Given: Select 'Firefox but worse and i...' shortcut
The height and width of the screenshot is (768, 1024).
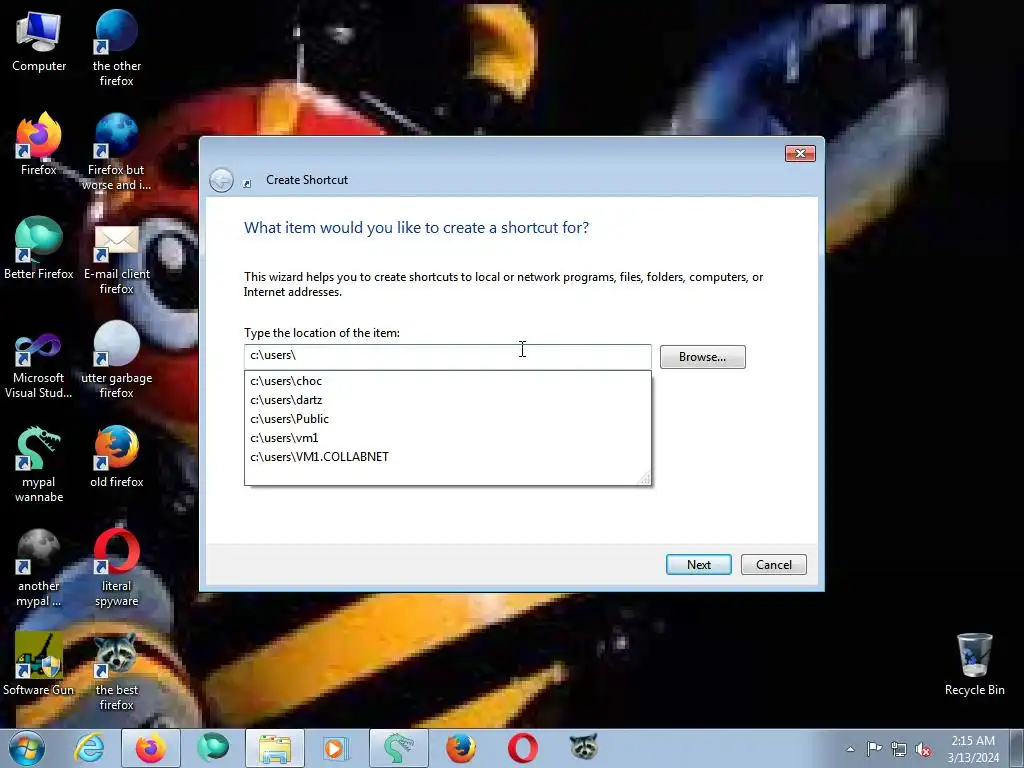Looking at the screenshot, I should [x=116, y=152].
